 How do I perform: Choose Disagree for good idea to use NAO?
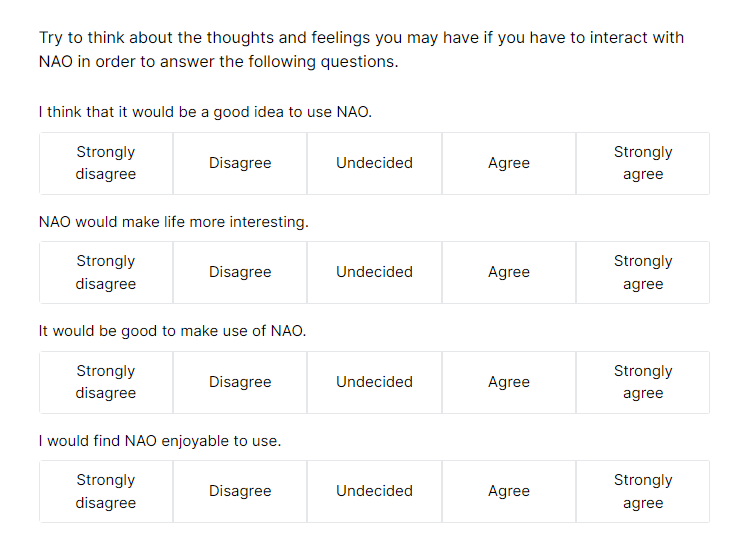(x=240, y=163)
